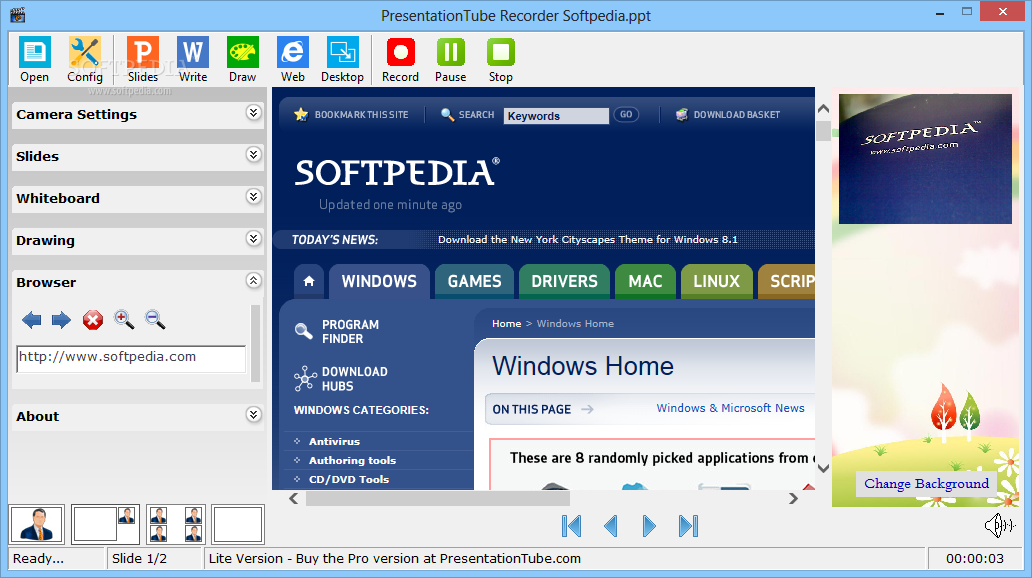Image resolution: width=1032 pixels, height=578 pixels.
Task: Open the Antivirus category
Action: click(334, 442)
